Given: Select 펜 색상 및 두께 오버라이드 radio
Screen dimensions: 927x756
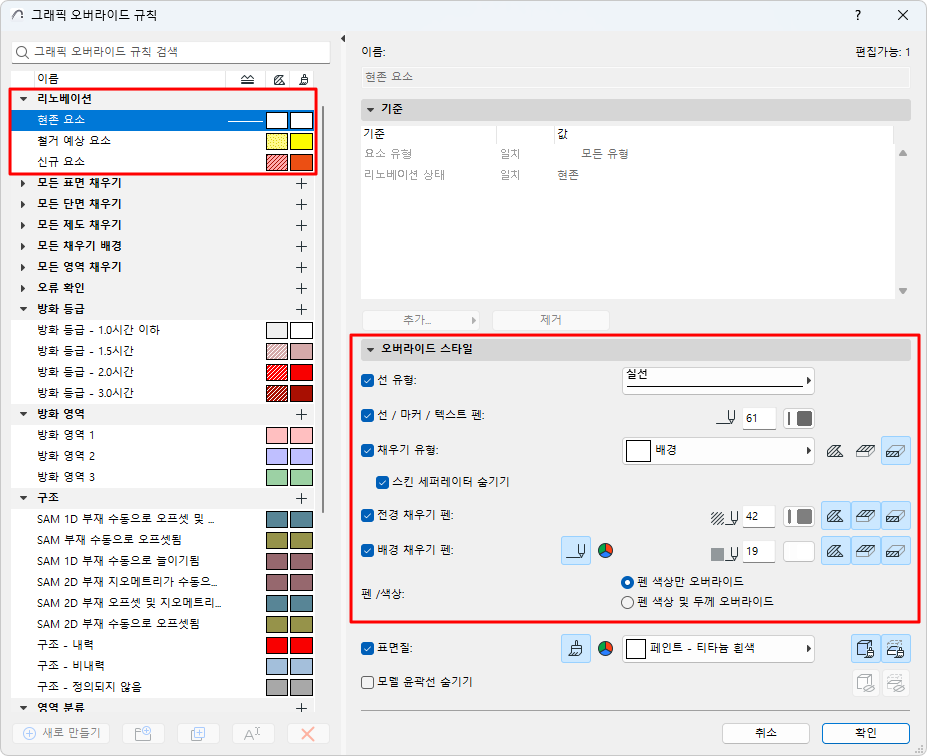Looking at the screenshot, I should [627, 603].
